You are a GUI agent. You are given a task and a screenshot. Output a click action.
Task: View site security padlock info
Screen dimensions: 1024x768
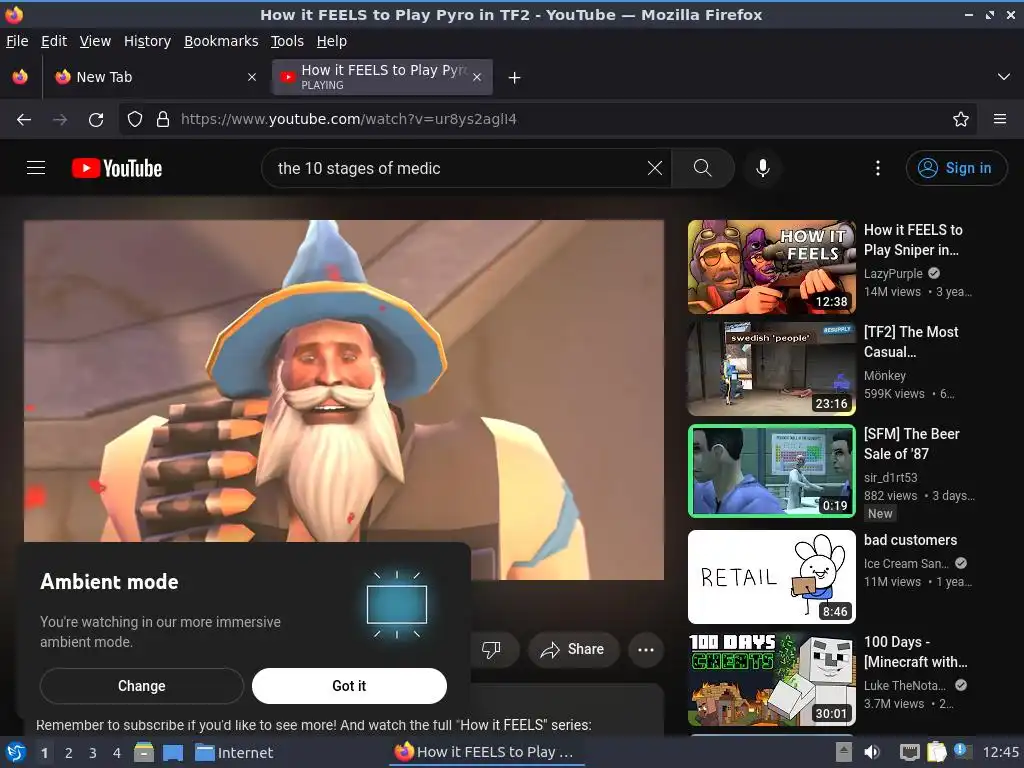pyautogui.click(x=163, y=120)
